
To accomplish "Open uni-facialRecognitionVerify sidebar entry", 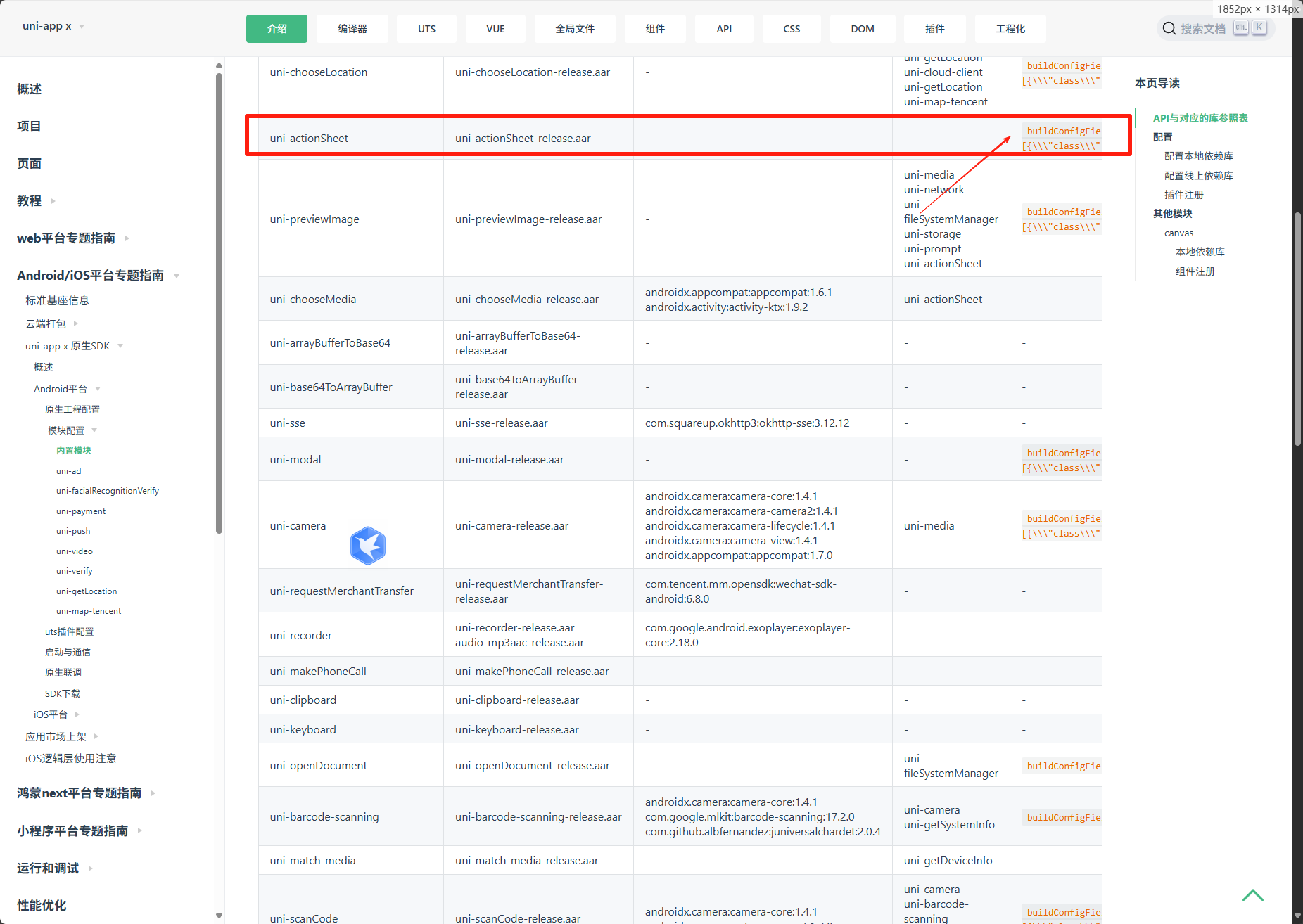I will tap(108, 491).
